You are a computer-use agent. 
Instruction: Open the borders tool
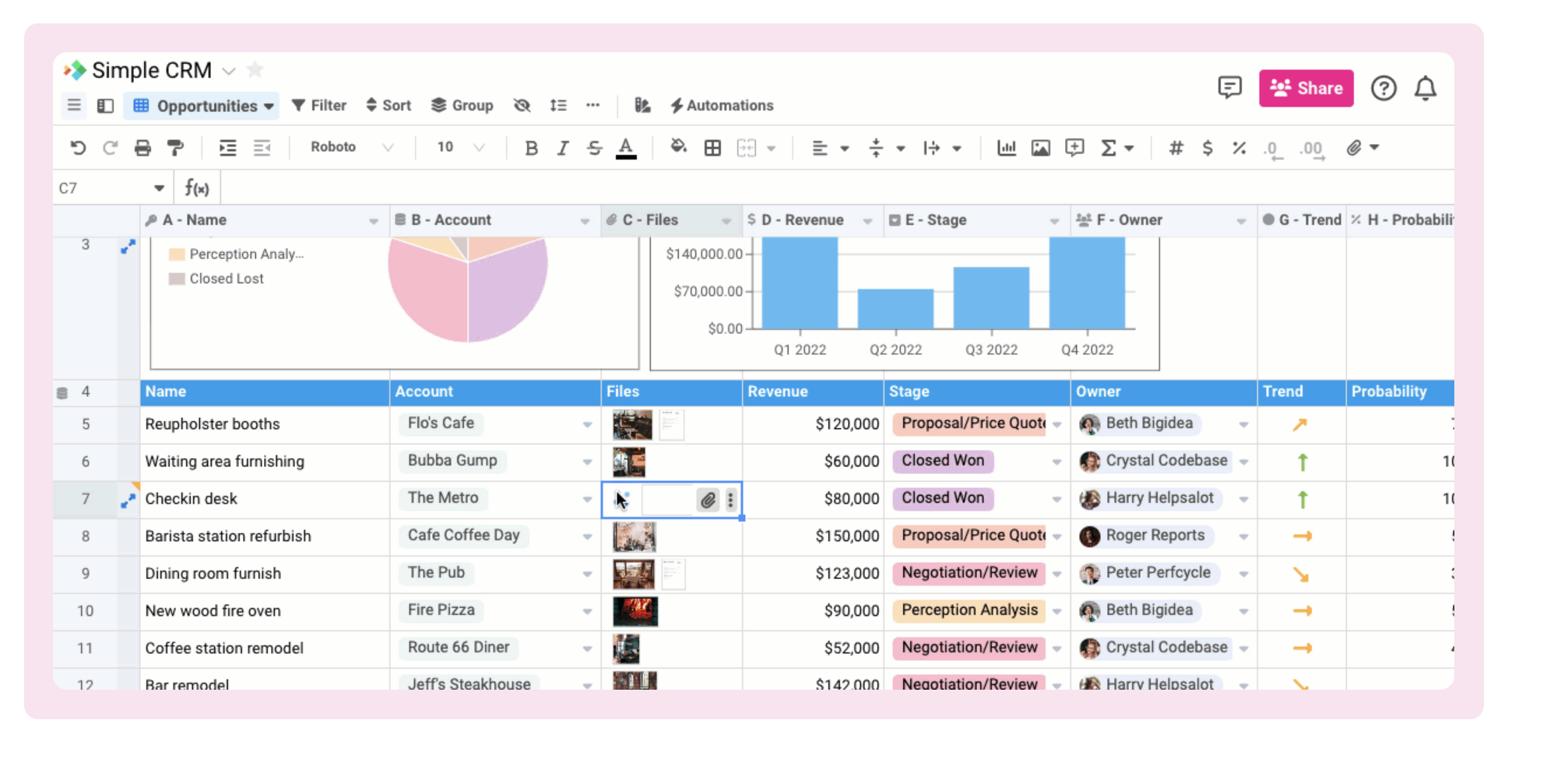(x=712, y=148)
